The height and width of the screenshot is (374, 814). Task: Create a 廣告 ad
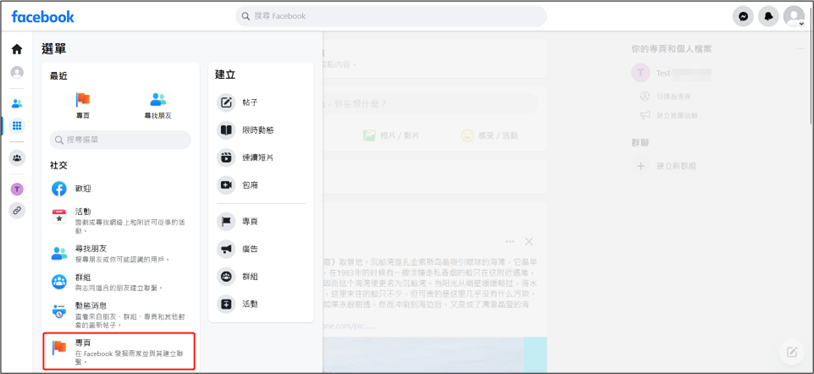pyautogui.click(x=261, y=249)
